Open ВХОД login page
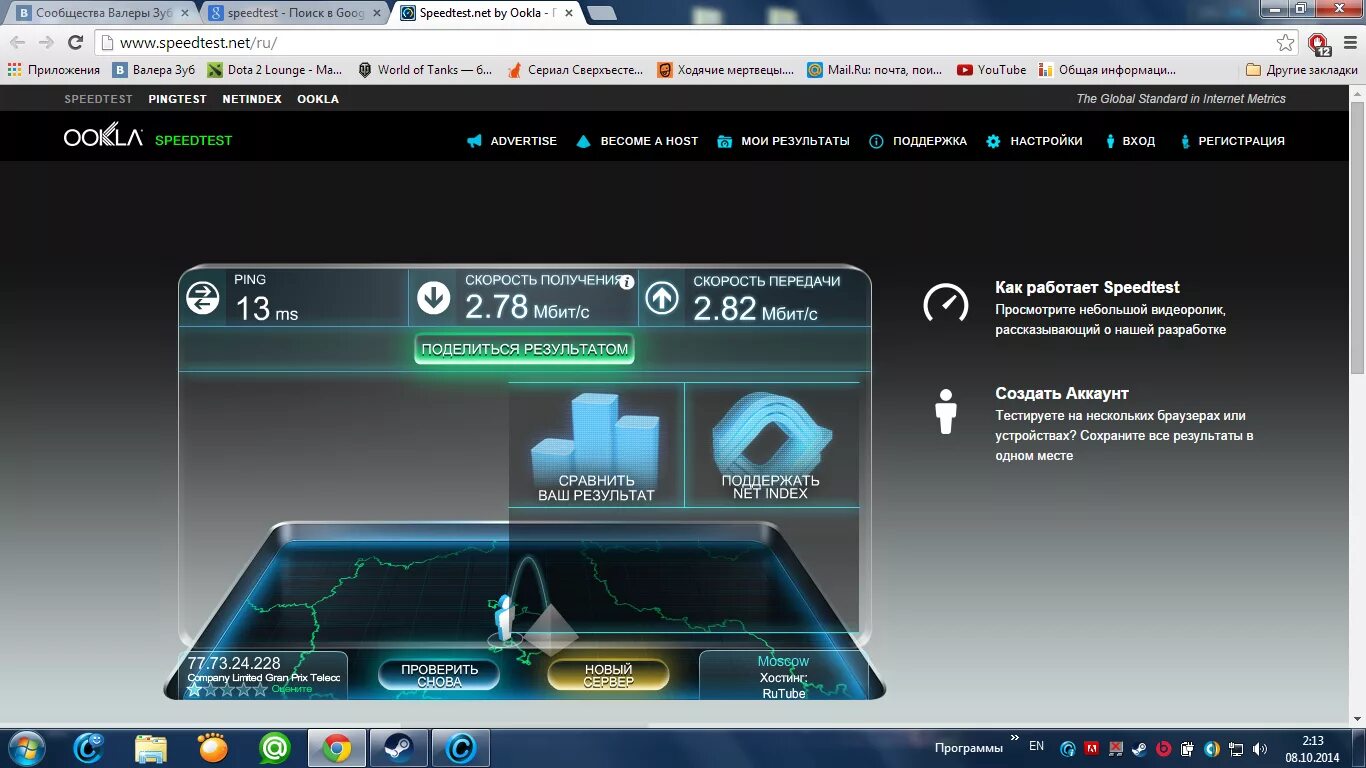The height and width of the screenshot is (768, 1366). click(1130, 141)
